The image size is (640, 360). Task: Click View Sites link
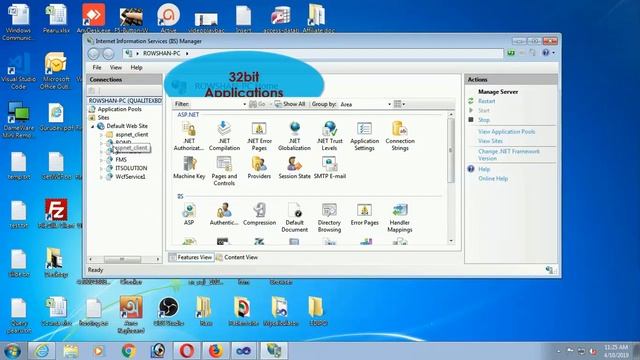tap(490, 141)
